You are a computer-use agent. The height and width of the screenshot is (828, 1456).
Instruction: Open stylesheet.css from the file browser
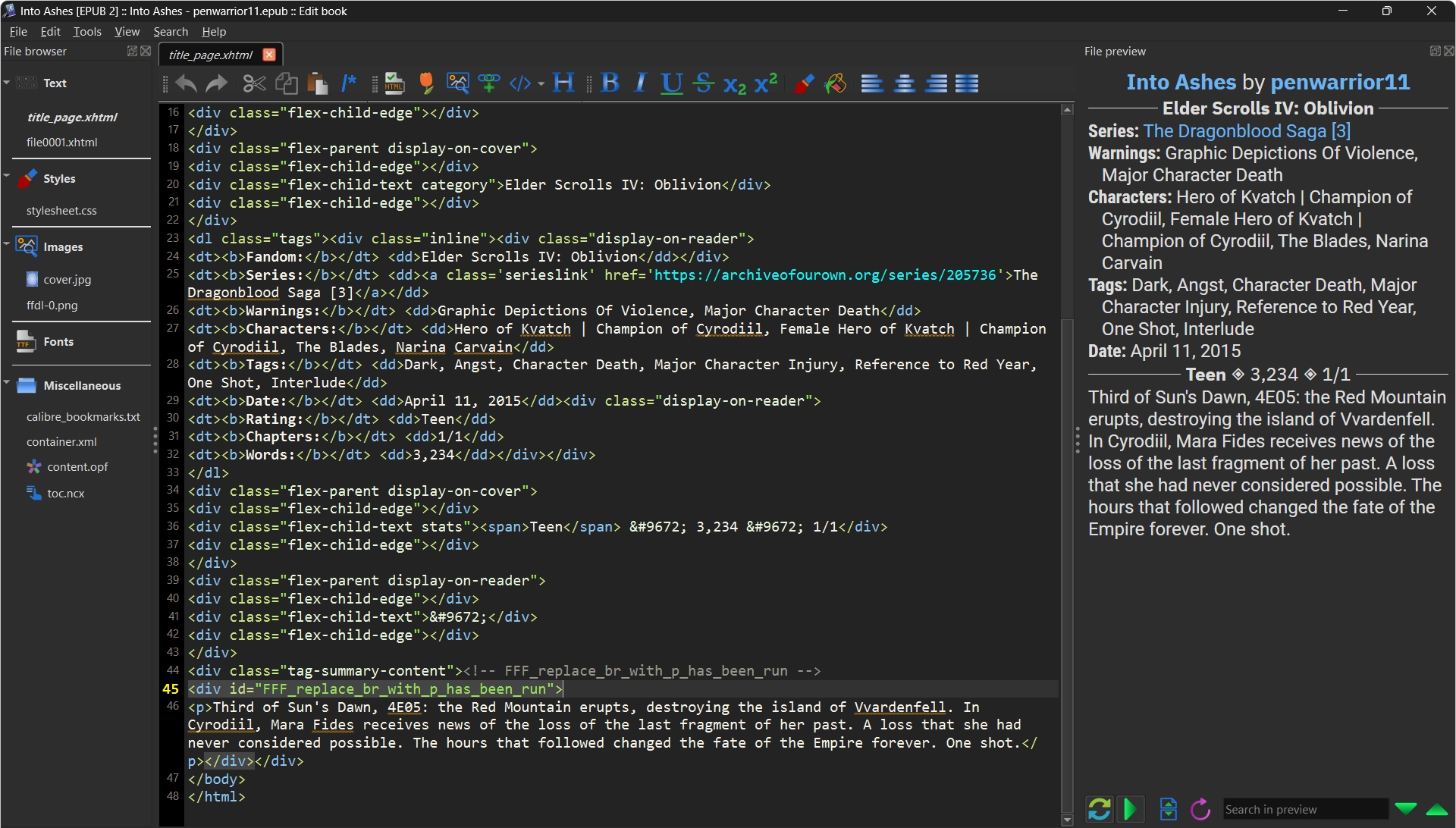61,210
